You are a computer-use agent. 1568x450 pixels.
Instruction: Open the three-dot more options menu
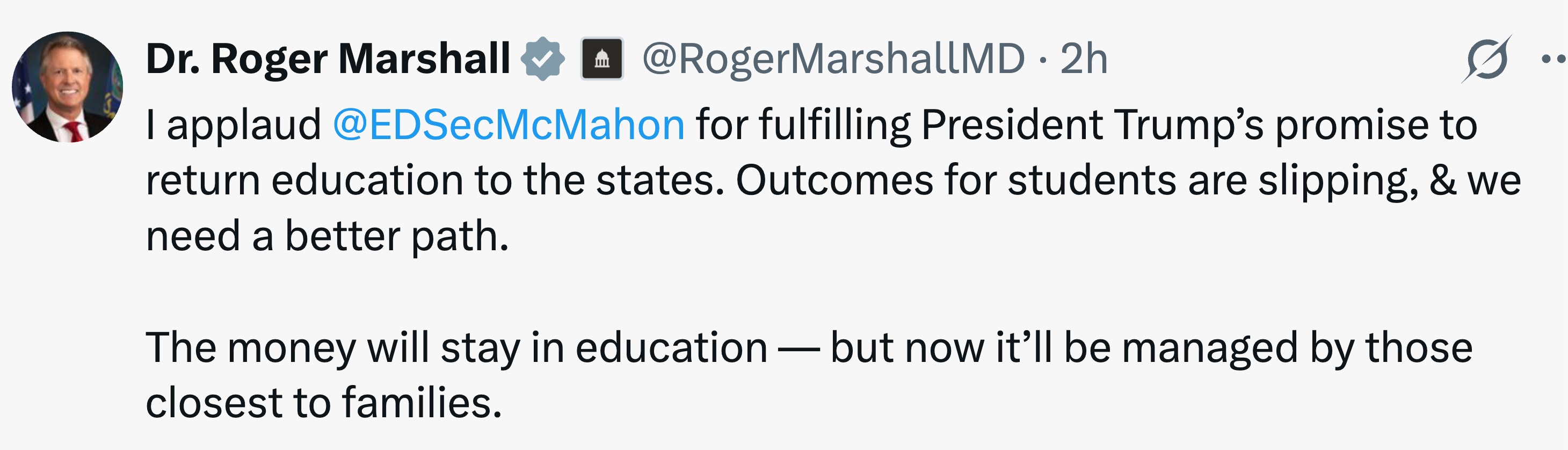coord(1554,59)
